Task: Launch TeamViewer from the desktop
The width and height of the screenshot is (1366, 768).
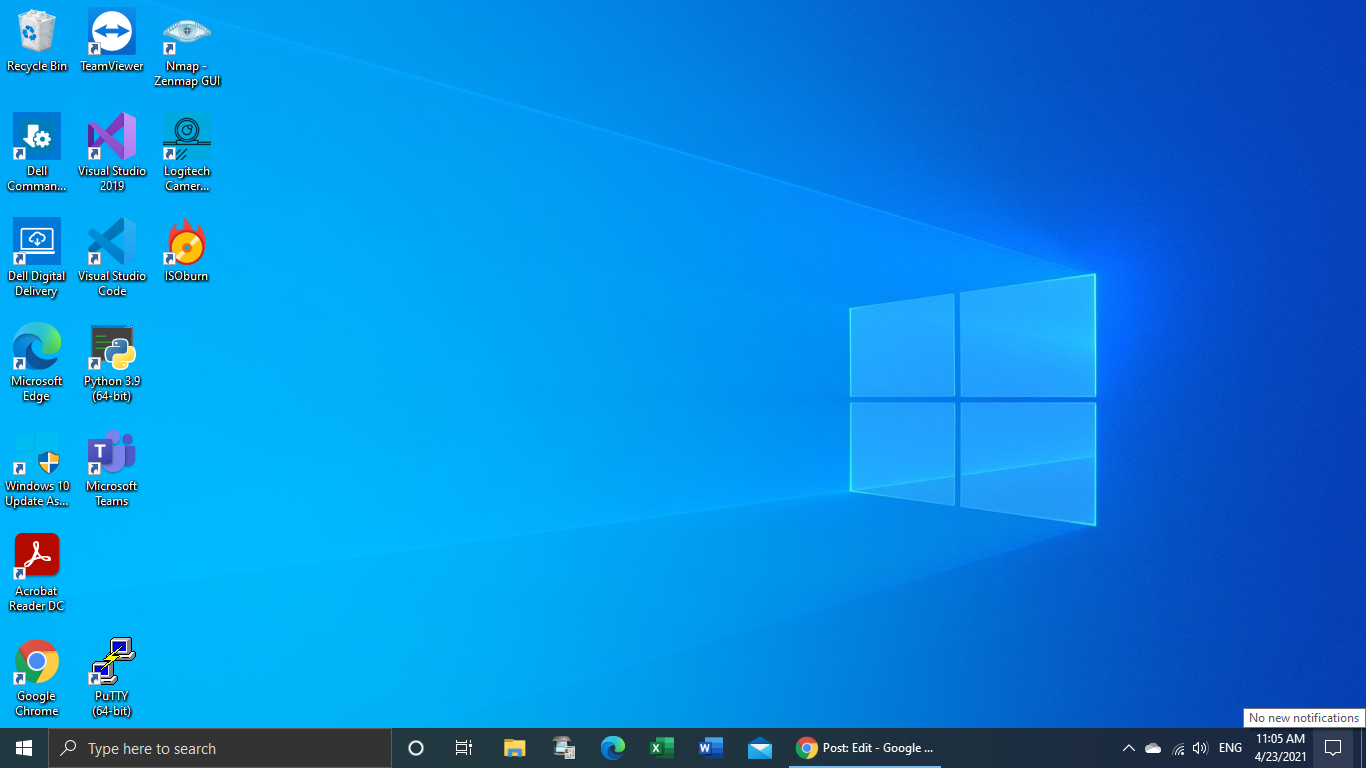Action: pos(112,42)
